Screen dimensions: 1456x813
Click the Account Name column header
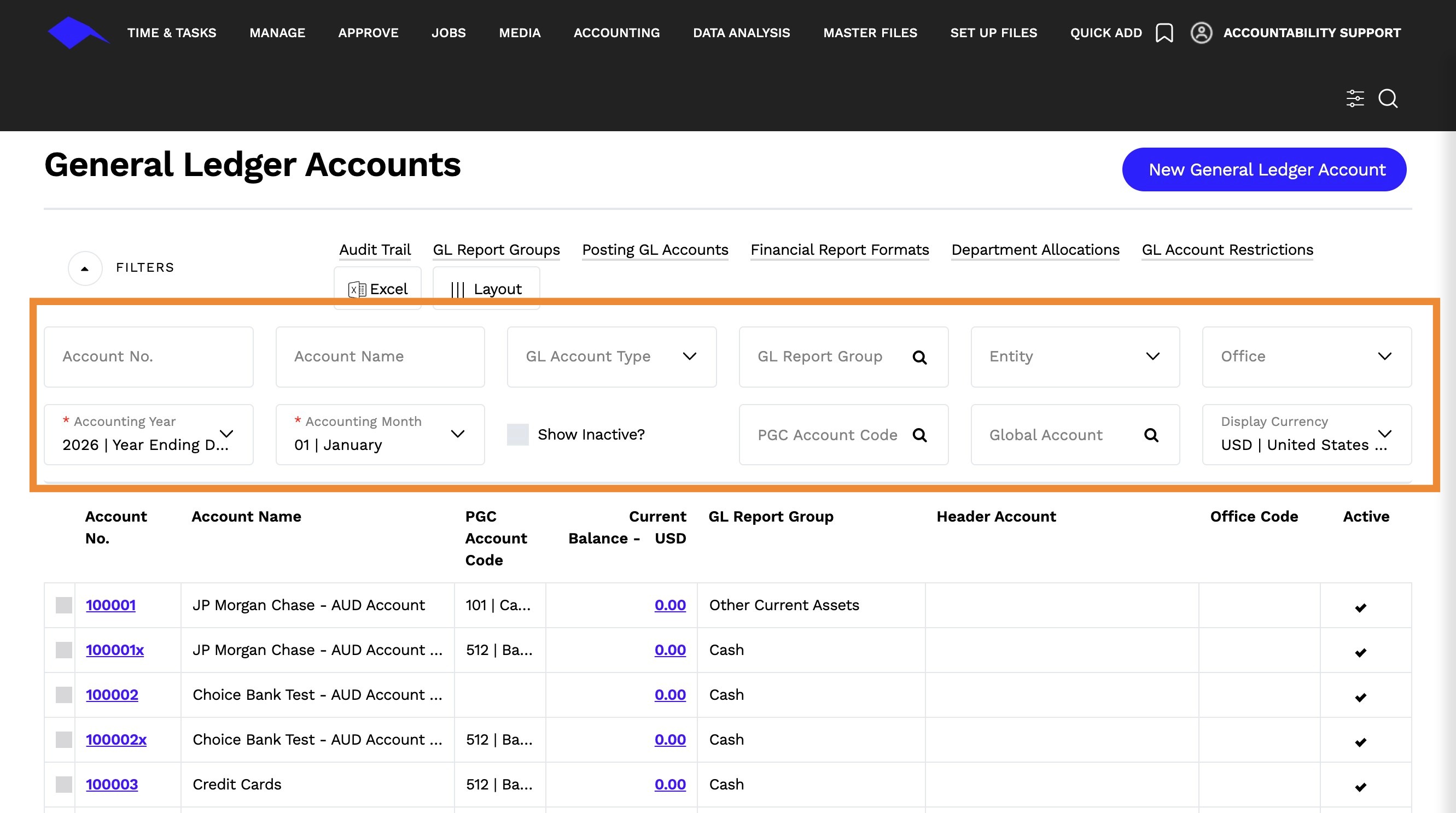(247, 516)
